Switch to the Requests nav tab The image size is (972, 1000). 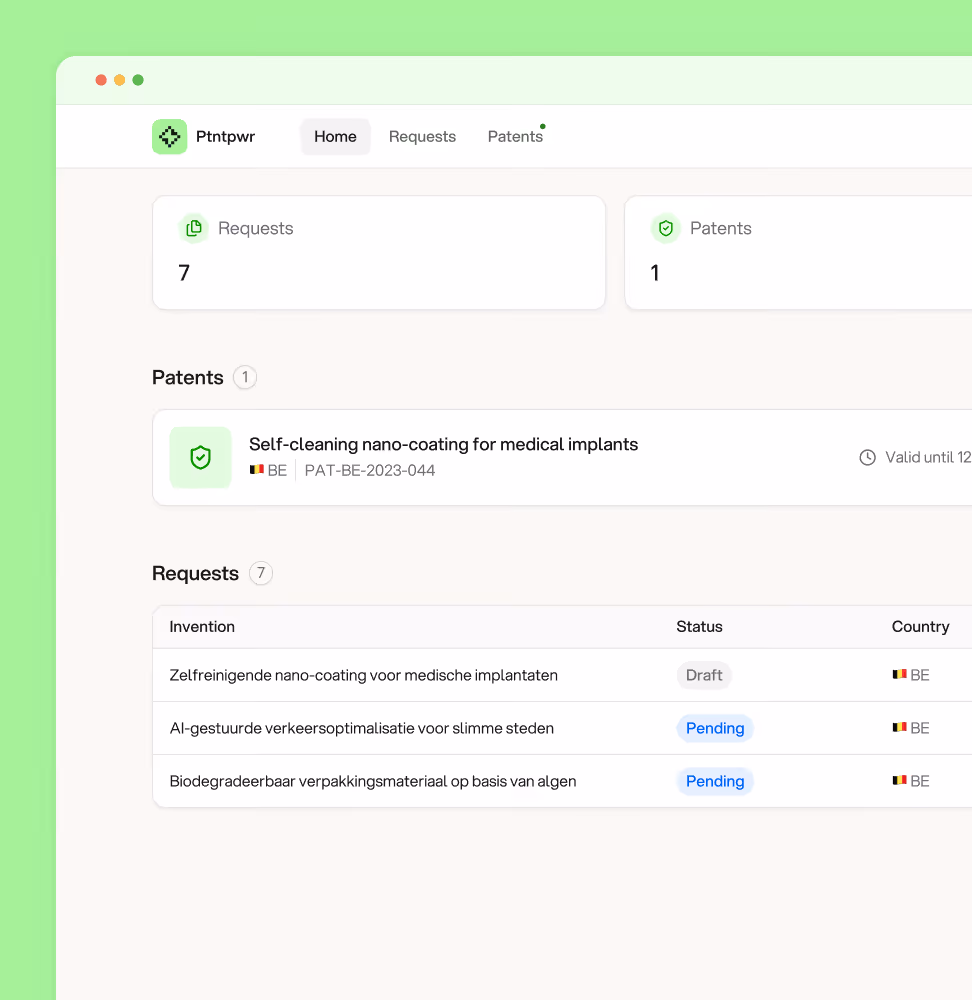422,136
